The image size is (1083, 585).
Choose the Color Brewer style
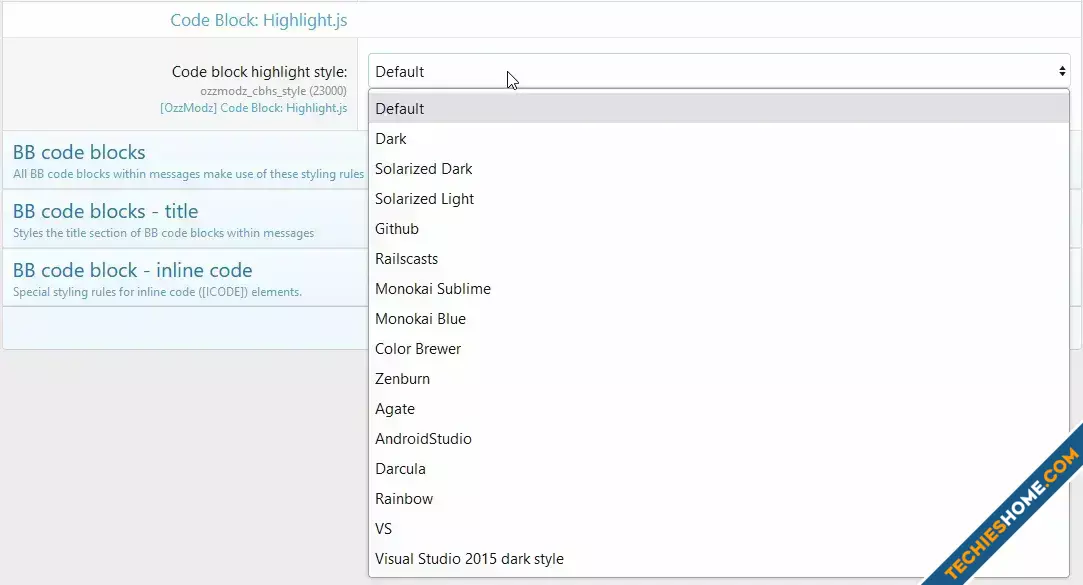(719, 349)
